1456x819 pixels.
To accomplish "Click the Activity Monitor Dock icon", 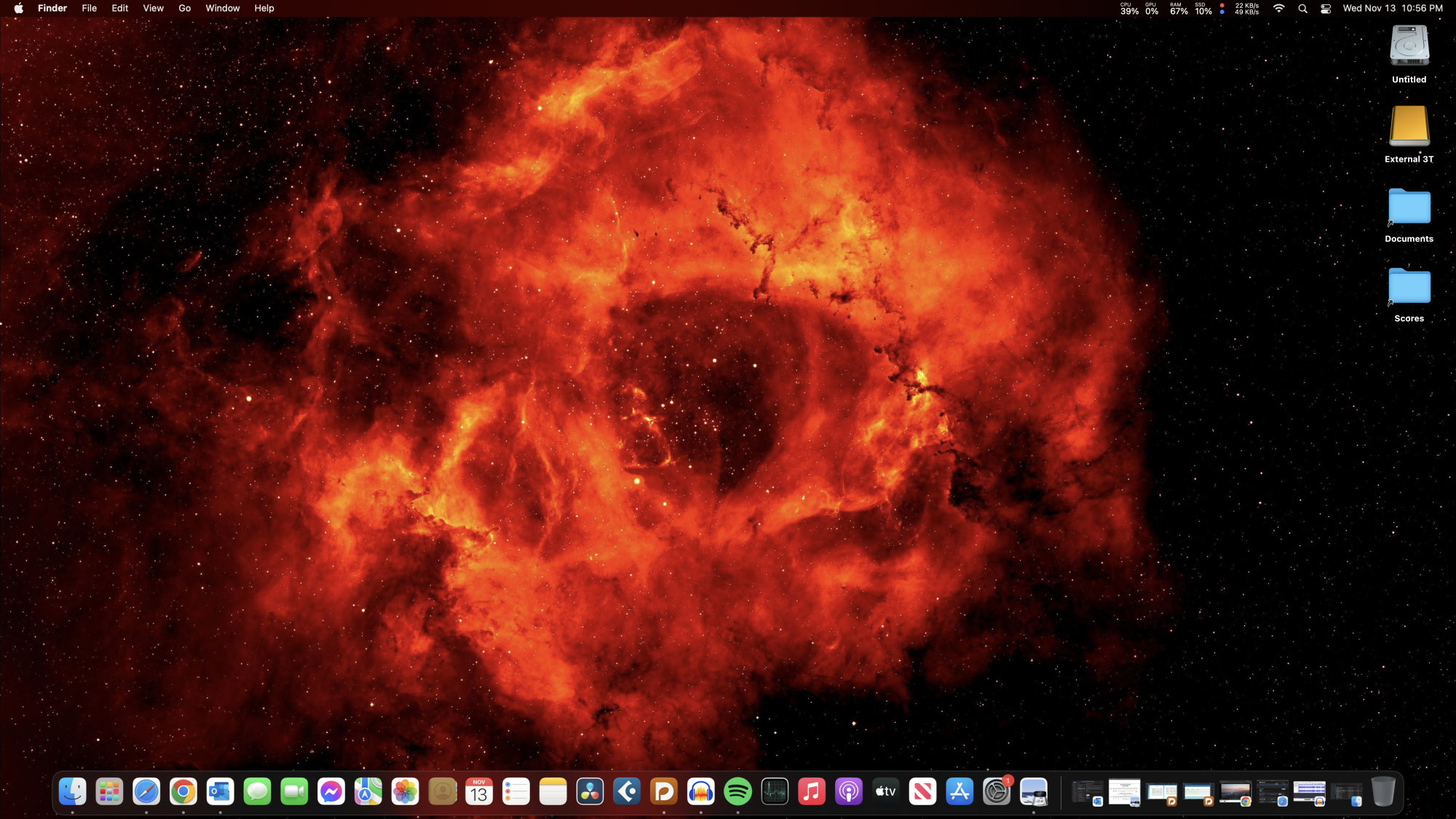I will click(x=775, y=791).
